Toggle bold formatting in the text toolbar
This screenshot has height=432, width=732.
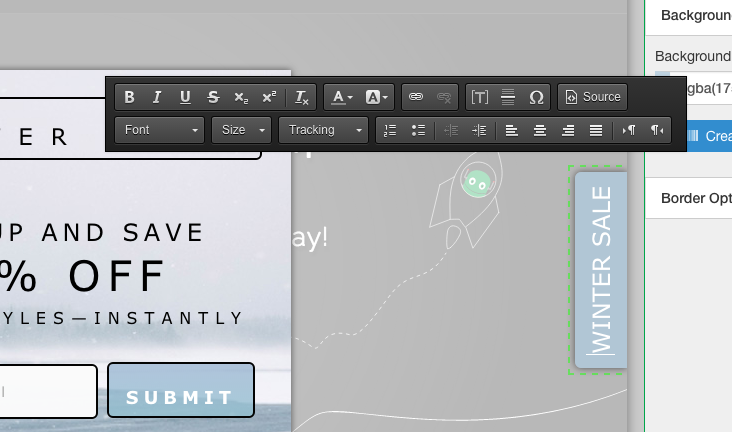coord(129,97)
